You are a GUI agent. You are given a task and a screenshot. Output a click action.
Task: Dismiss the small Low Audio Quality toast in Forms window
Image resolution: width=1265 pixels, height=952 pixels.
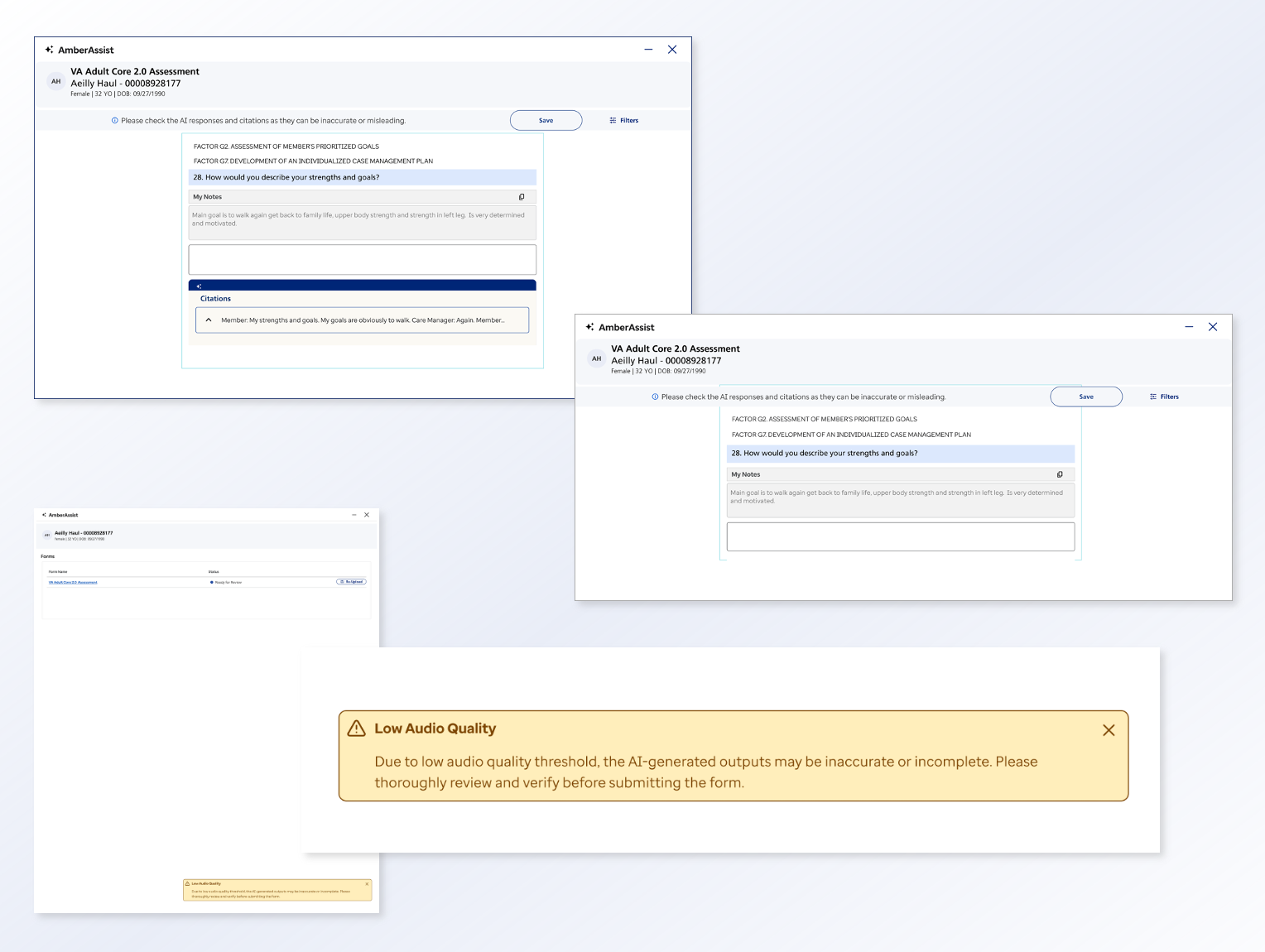(x=367, y=884)
